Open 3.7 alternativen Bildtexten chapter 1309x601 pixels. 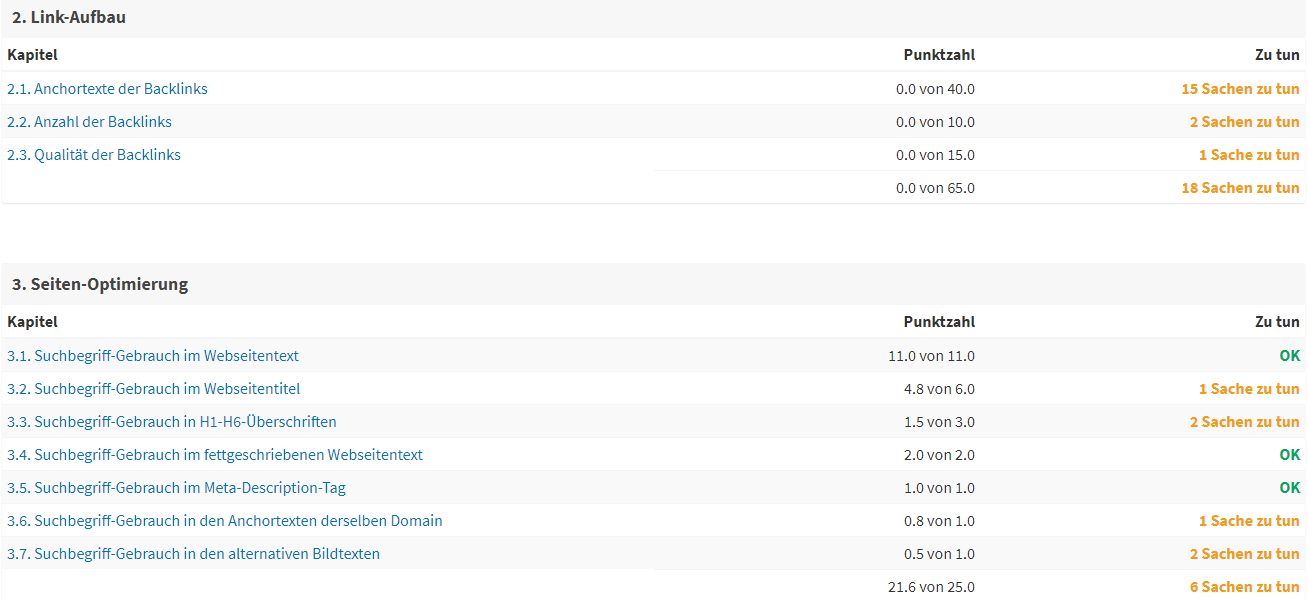[x=193, y=554]
